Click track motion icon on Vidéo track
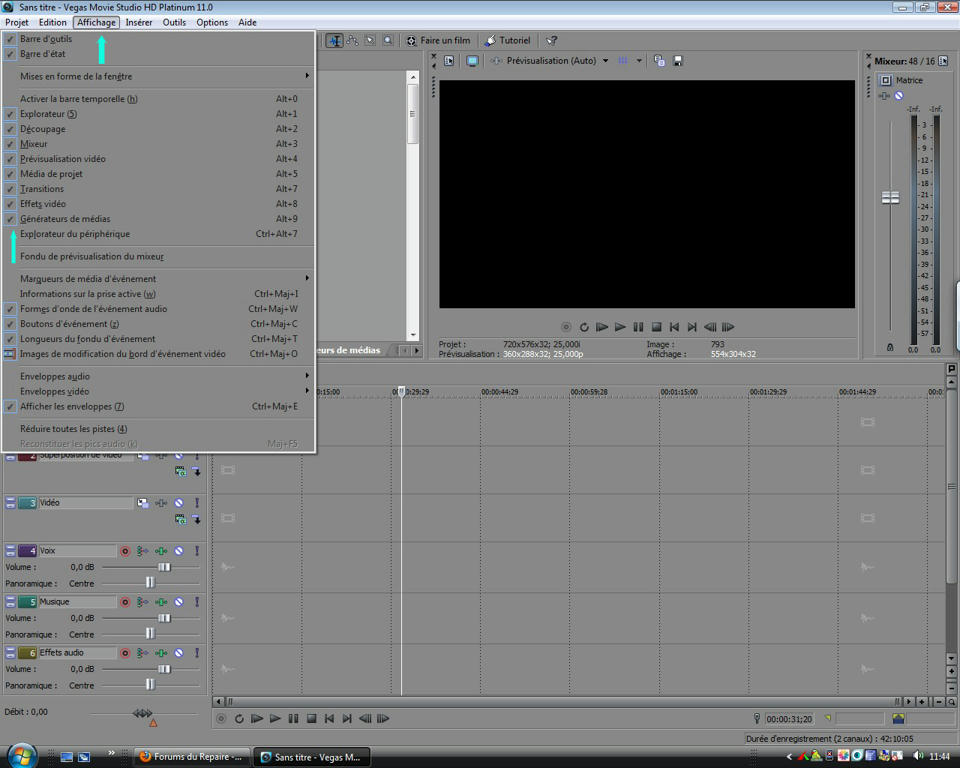The width and height of the screenshot is (960, 768). (x=143, y=503)
